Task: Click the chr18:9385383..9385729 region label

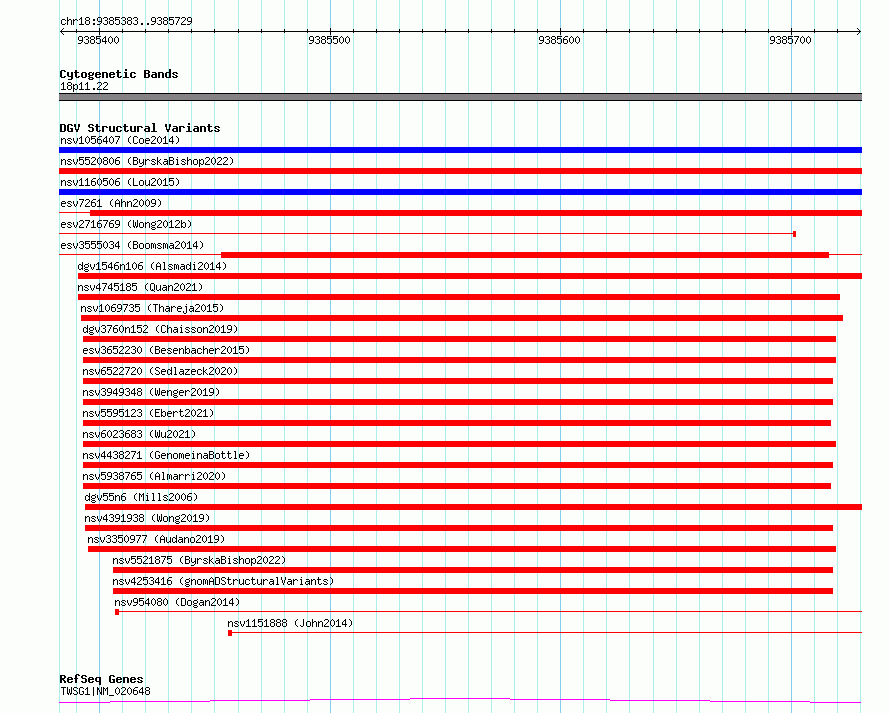Action: click(x=126, y=21)
